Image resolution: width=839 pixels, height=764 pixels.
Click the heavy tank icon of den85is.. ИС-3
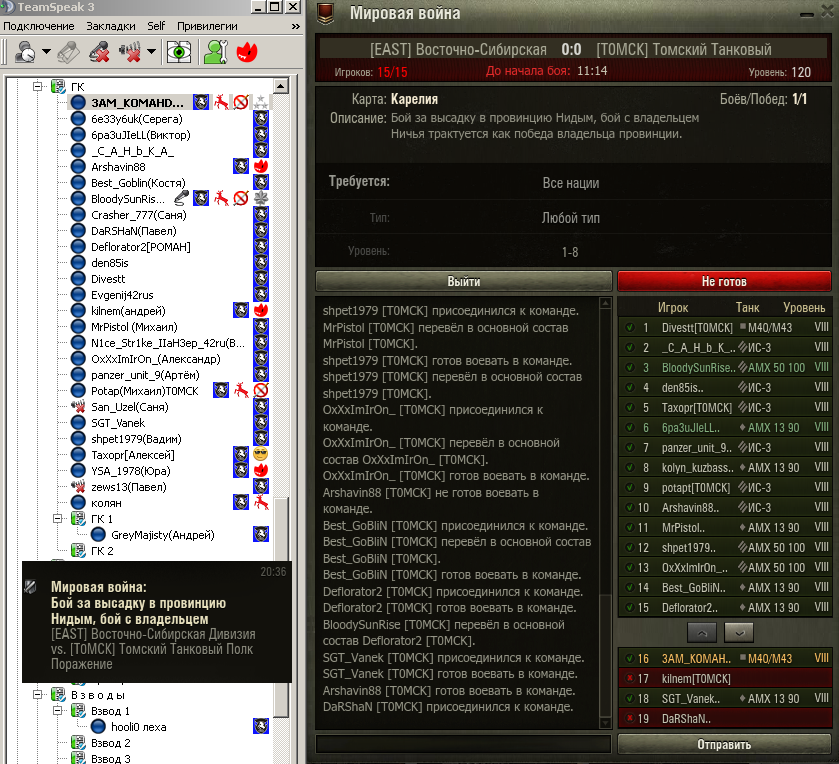(x=743, y=387)
